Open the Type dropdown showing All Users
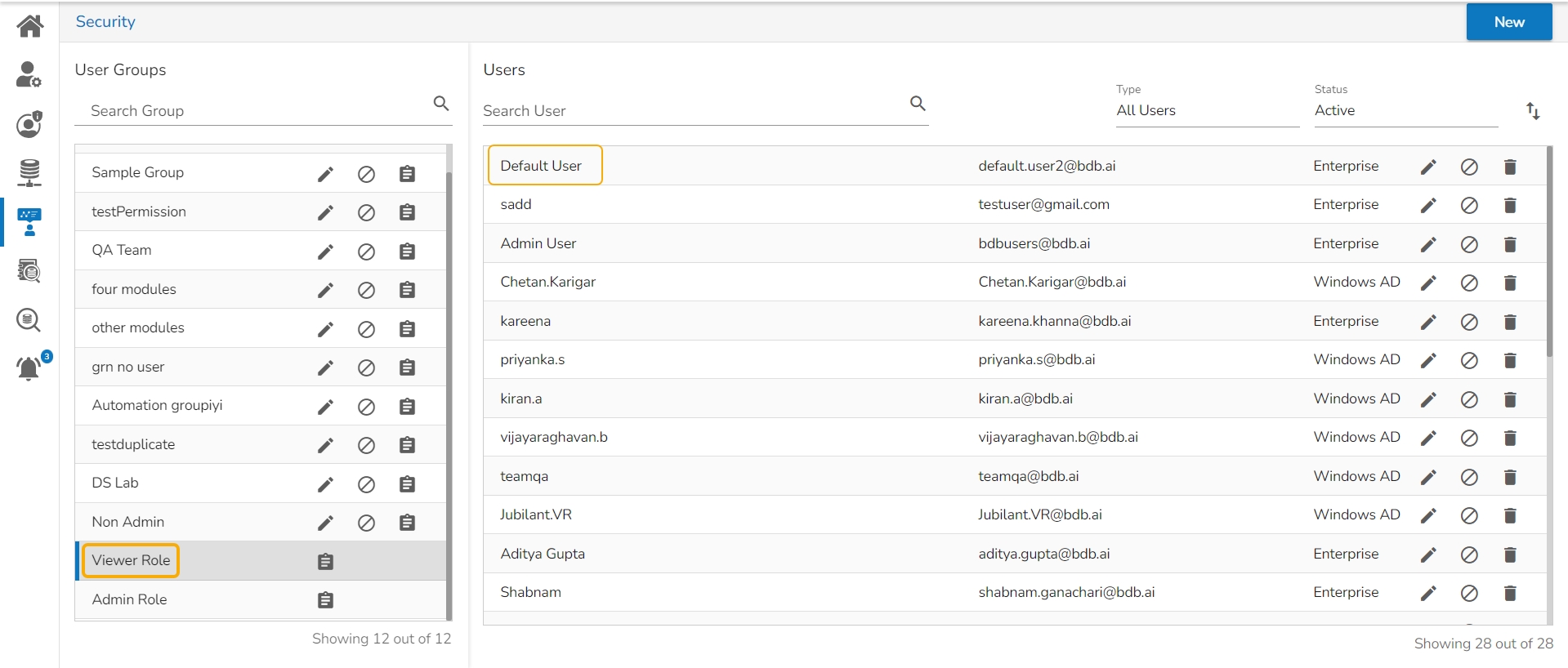 tap(1207, 111)
